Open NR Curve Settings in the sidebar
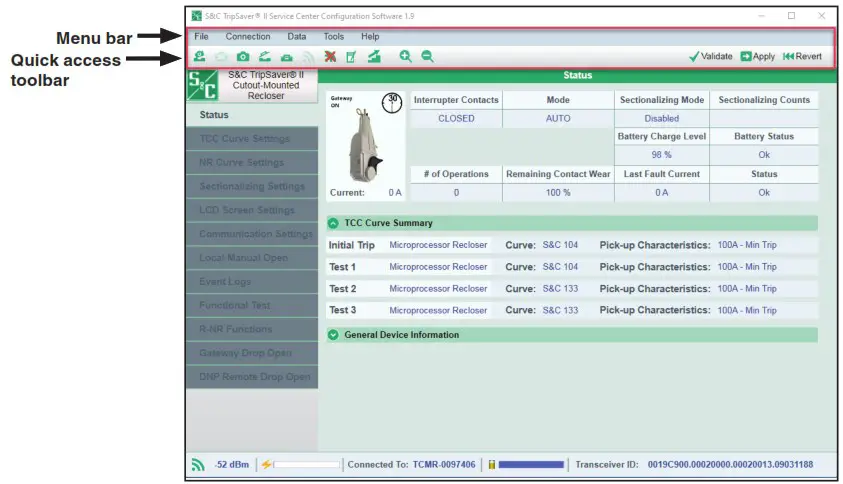The height and width of the screenshot is (484, 843). tap(252, 162)
